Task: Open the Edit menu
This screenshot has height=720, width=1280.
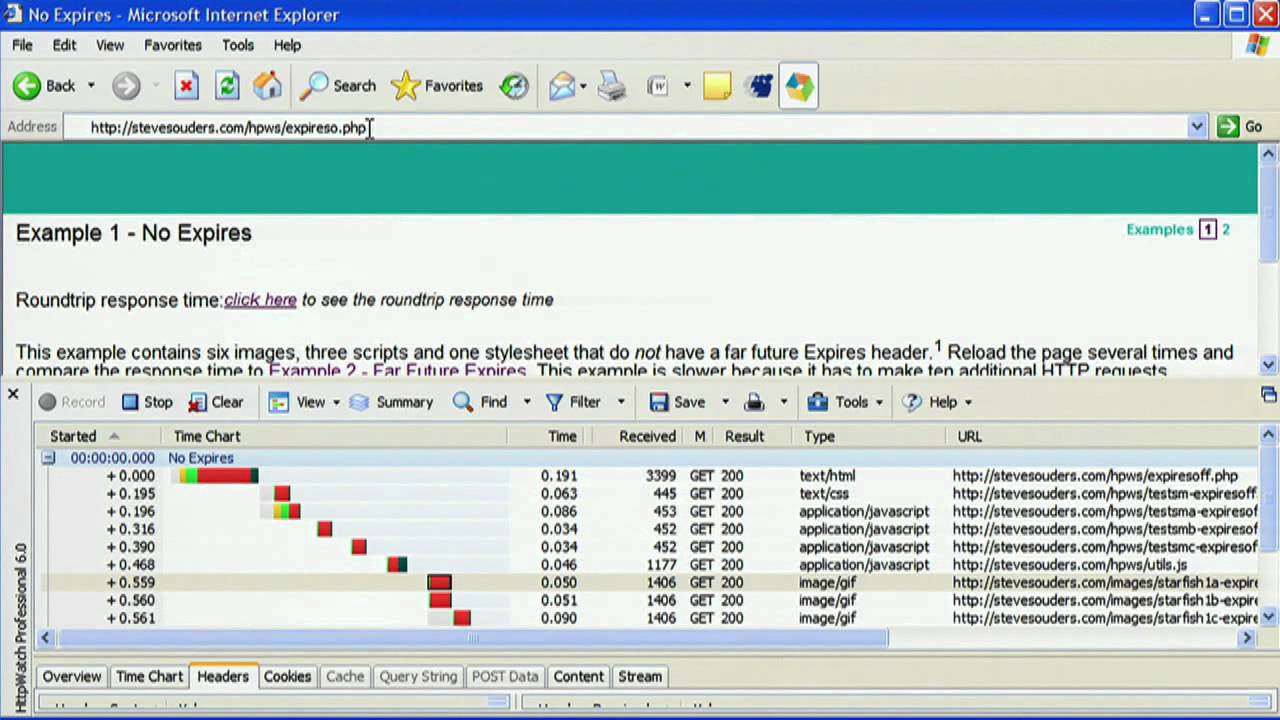Action: (x=64, y=45)
